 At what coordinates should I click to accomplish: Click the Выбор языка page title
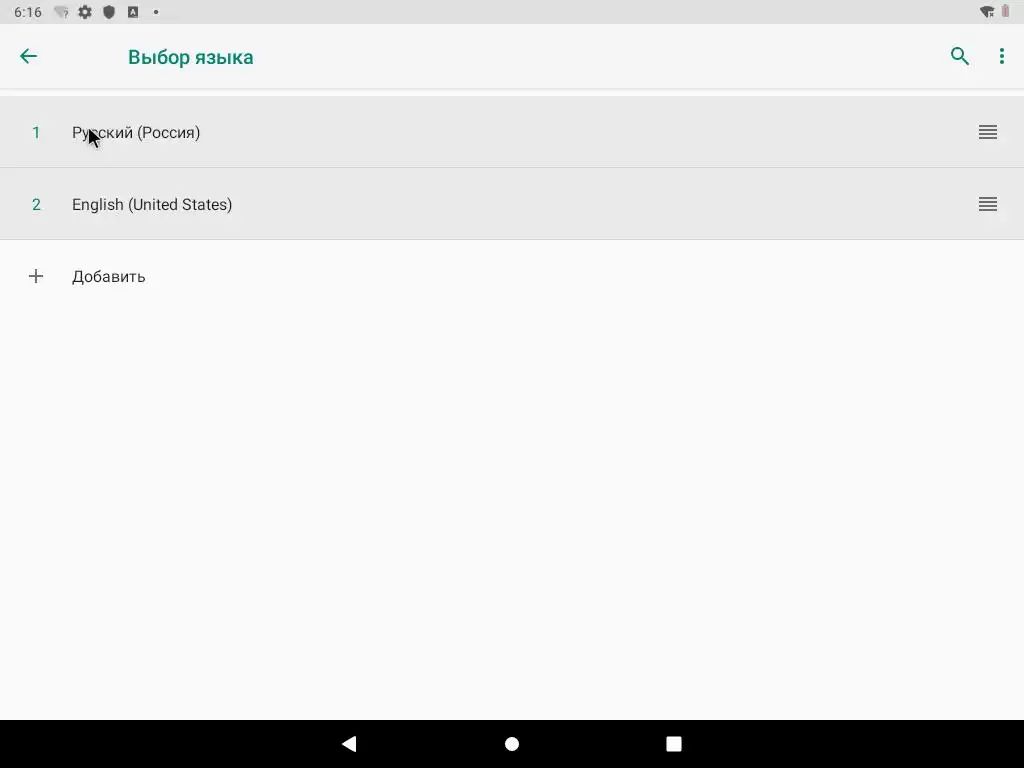[191, 57]
